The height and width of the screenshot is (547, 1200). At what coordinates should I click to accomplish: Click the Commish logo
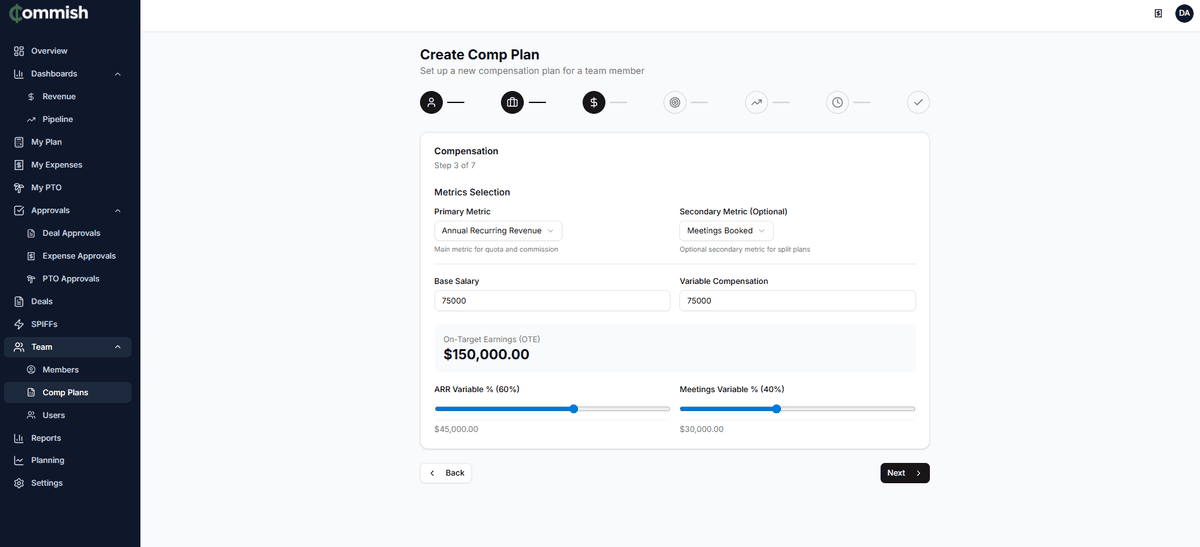click(48, 13)
